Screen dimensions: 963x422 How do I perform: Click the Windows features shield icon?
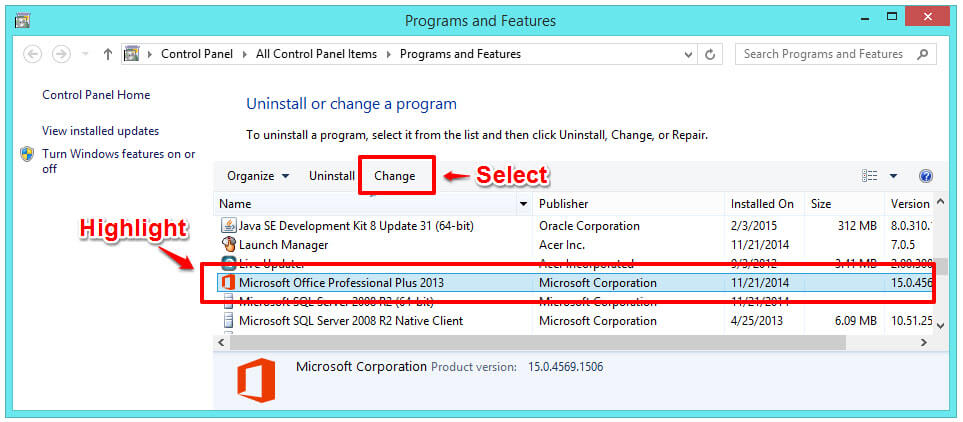(x=28, y=155)
